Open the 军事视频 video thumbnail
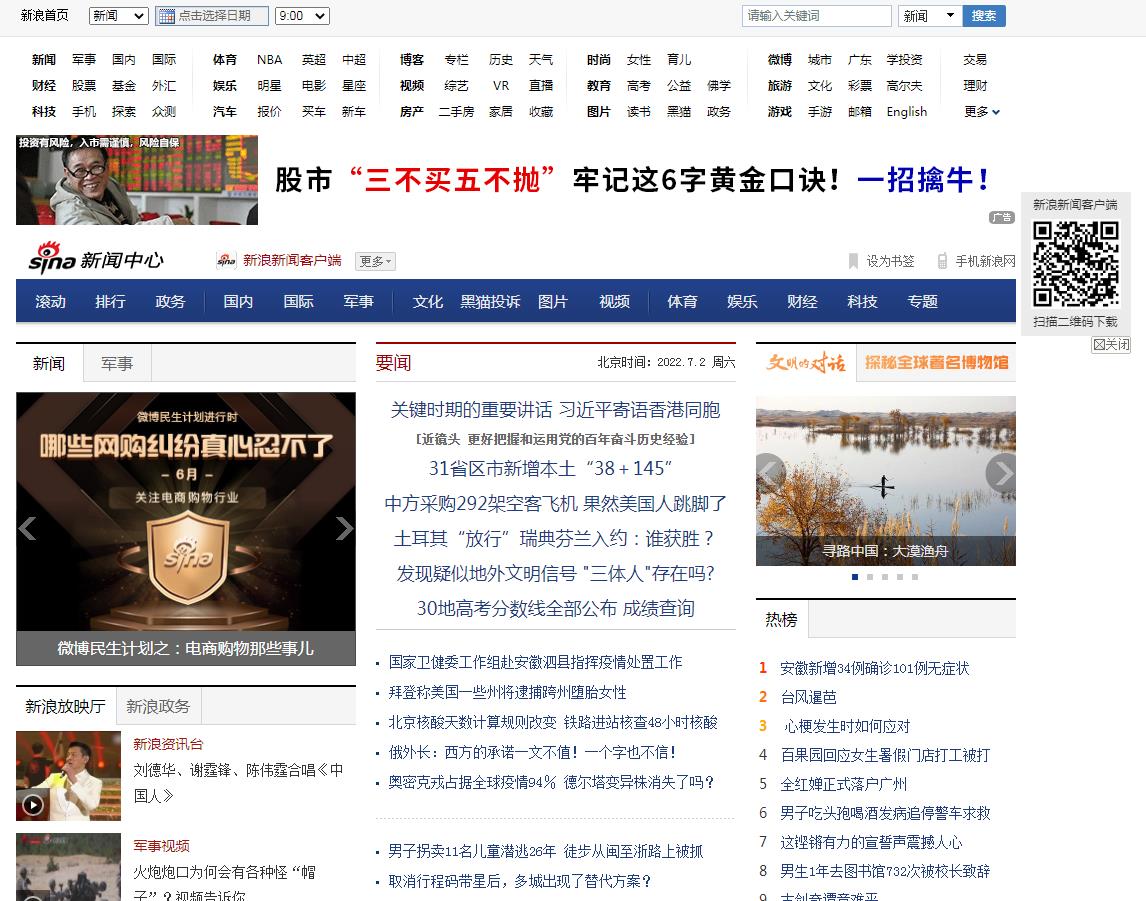This screenshot has height=901, width=1146. pyautogui.click(x=68, y=867)
